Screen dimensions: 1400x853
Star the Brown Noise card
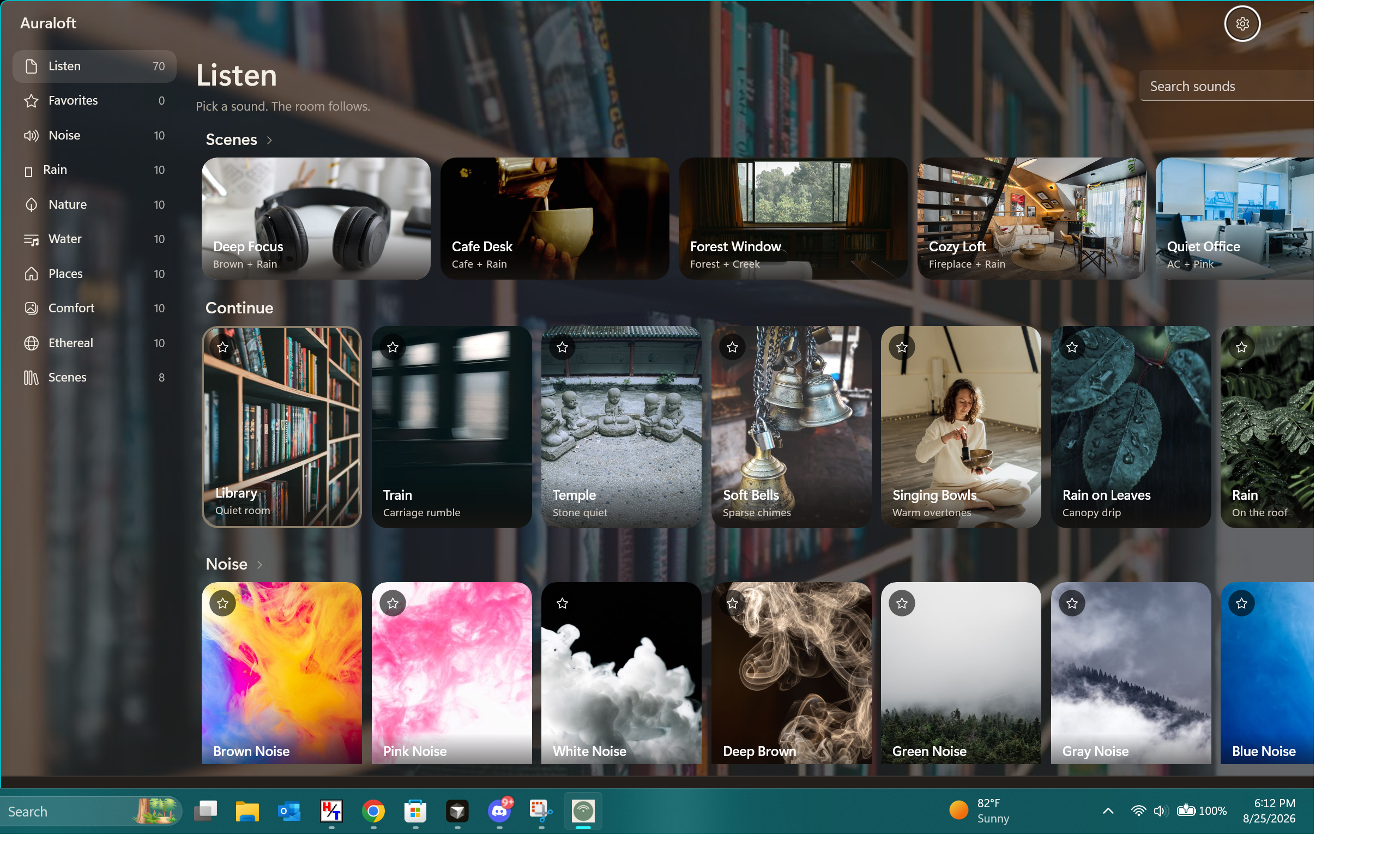pos(223,603)
